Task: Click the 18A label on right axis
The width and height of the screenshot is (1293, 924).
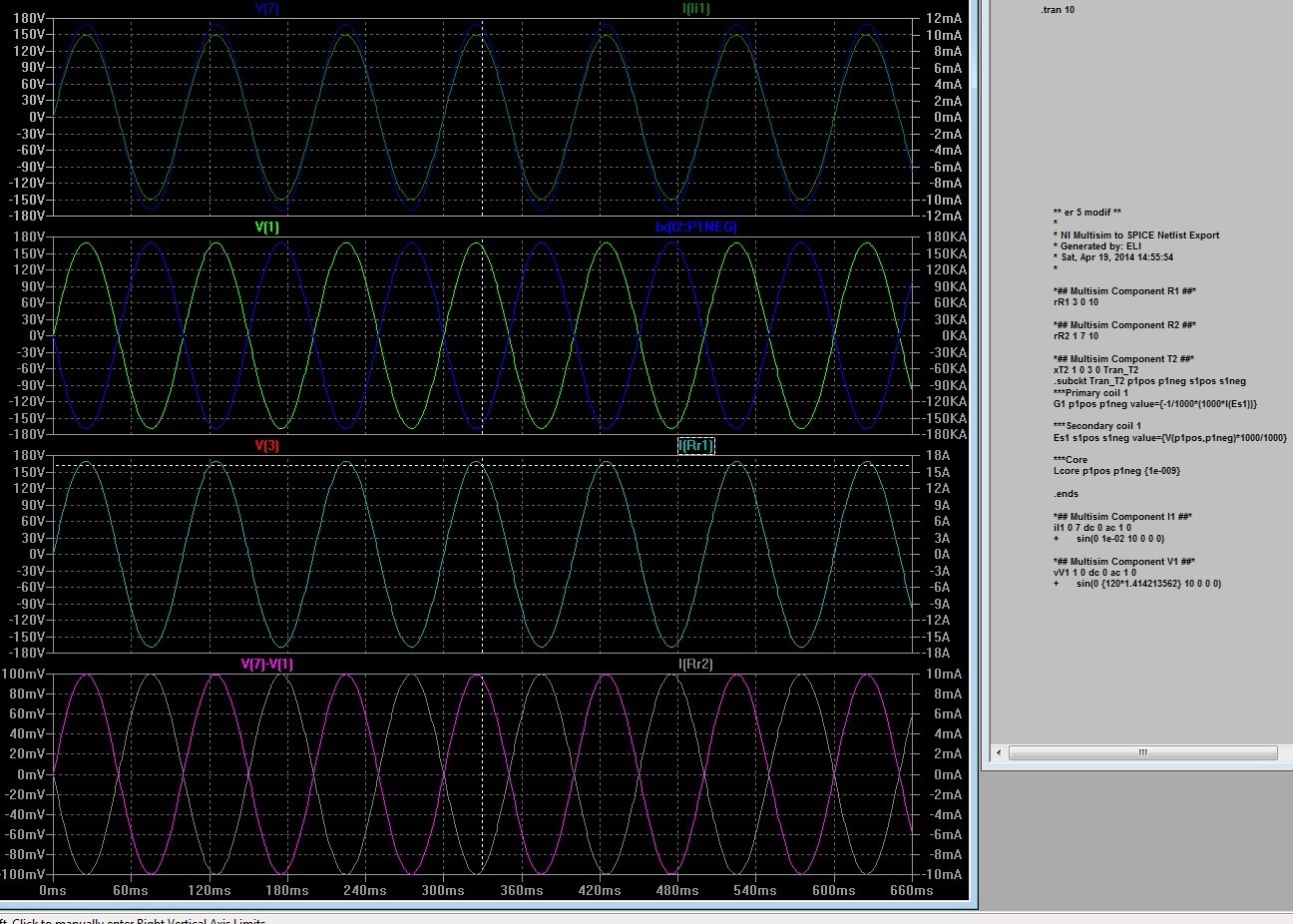Action: [x=940, y=456]
